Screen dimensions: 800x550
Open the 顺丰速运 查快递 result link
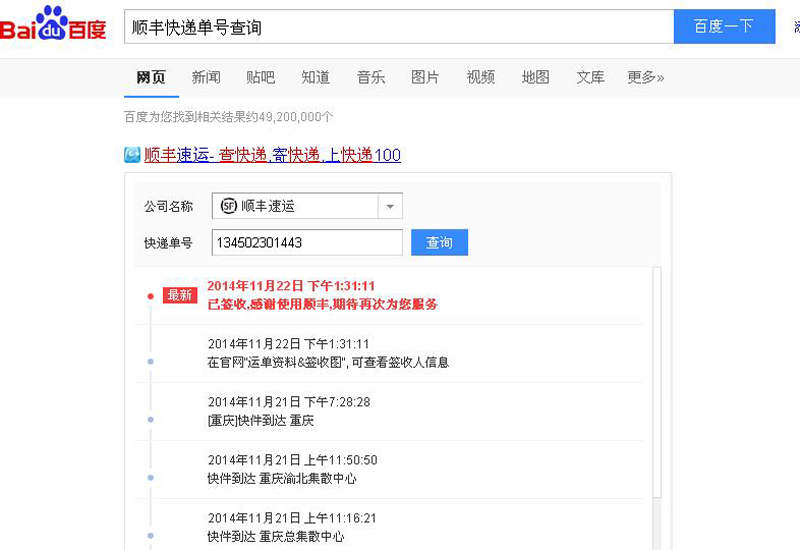click(272, 155)
